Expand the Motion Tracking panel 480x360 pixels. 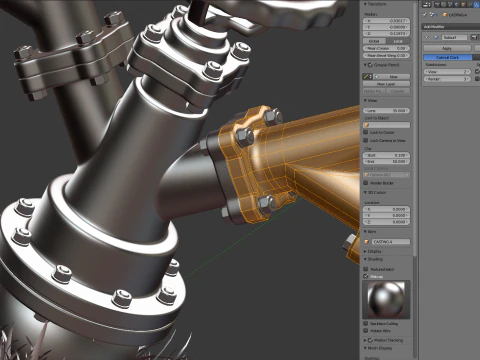click(x=365, y=340)
